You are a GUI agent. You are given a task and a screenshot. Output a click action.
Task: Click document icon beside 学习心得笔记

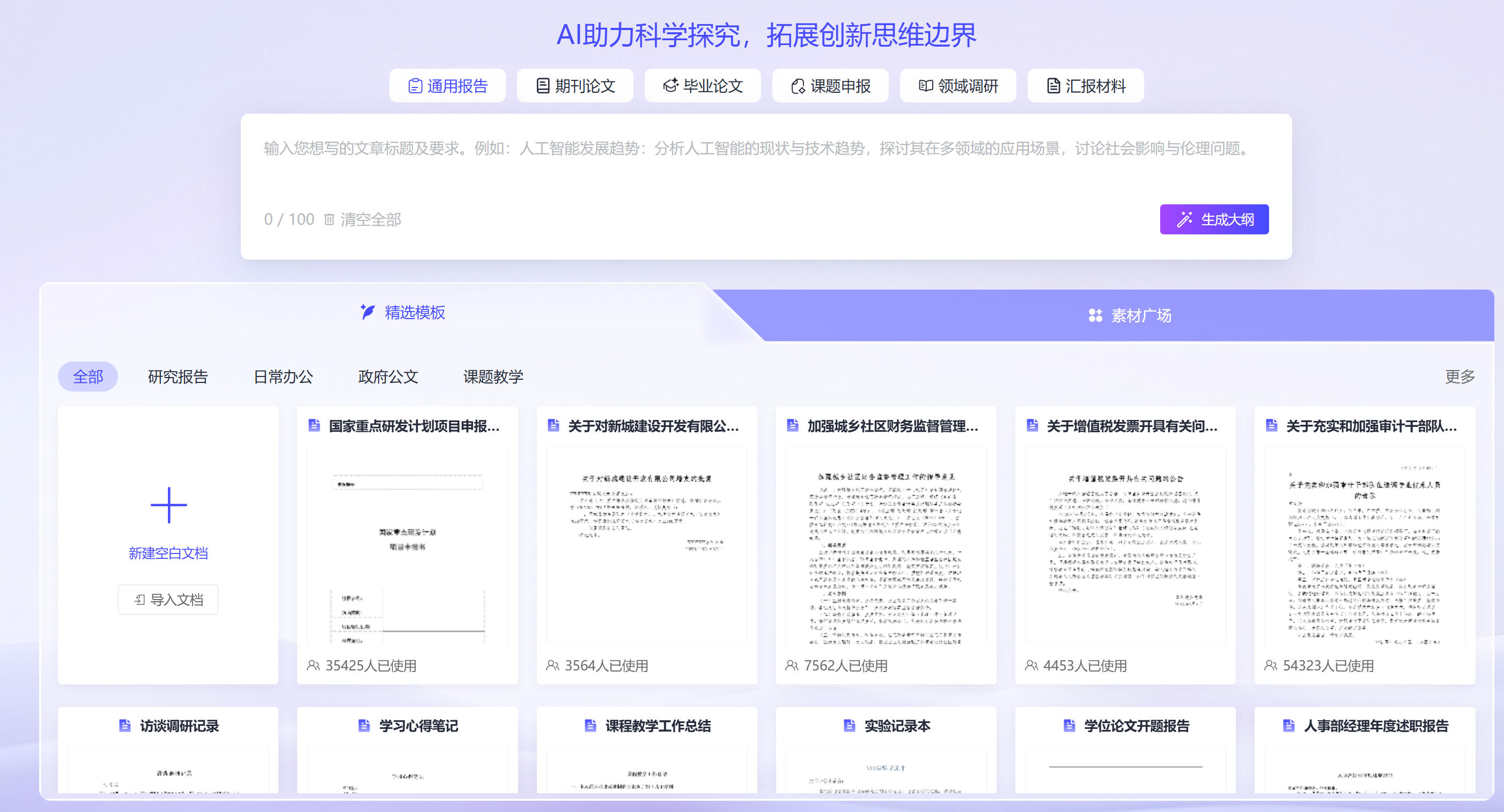[x=364, y=726]
